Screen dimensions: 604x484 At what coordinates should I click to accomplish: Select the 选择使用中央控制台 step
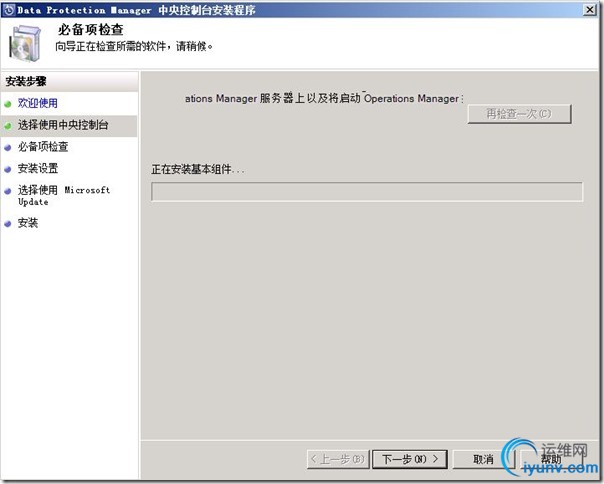[63, 125]
